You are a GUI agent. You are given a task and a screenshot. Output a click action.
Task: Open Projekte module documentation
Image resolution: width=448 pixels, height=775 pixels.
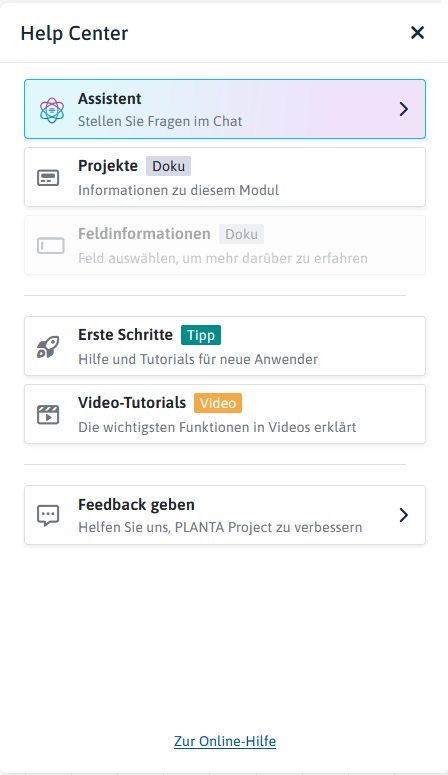(225, 177)
